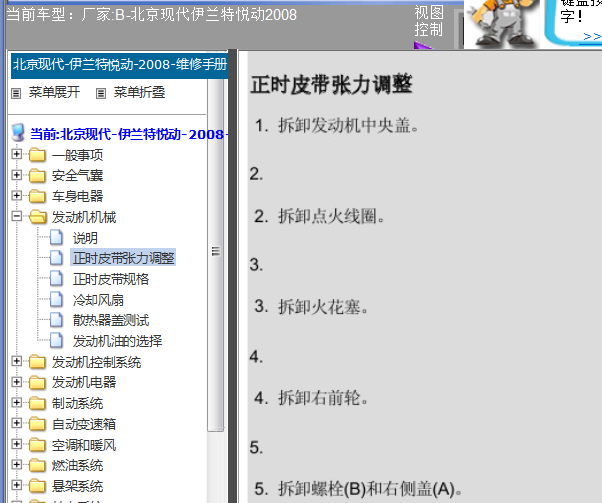Select the 发动机机械 tree label
602x503 pixels.
point(84,217)
